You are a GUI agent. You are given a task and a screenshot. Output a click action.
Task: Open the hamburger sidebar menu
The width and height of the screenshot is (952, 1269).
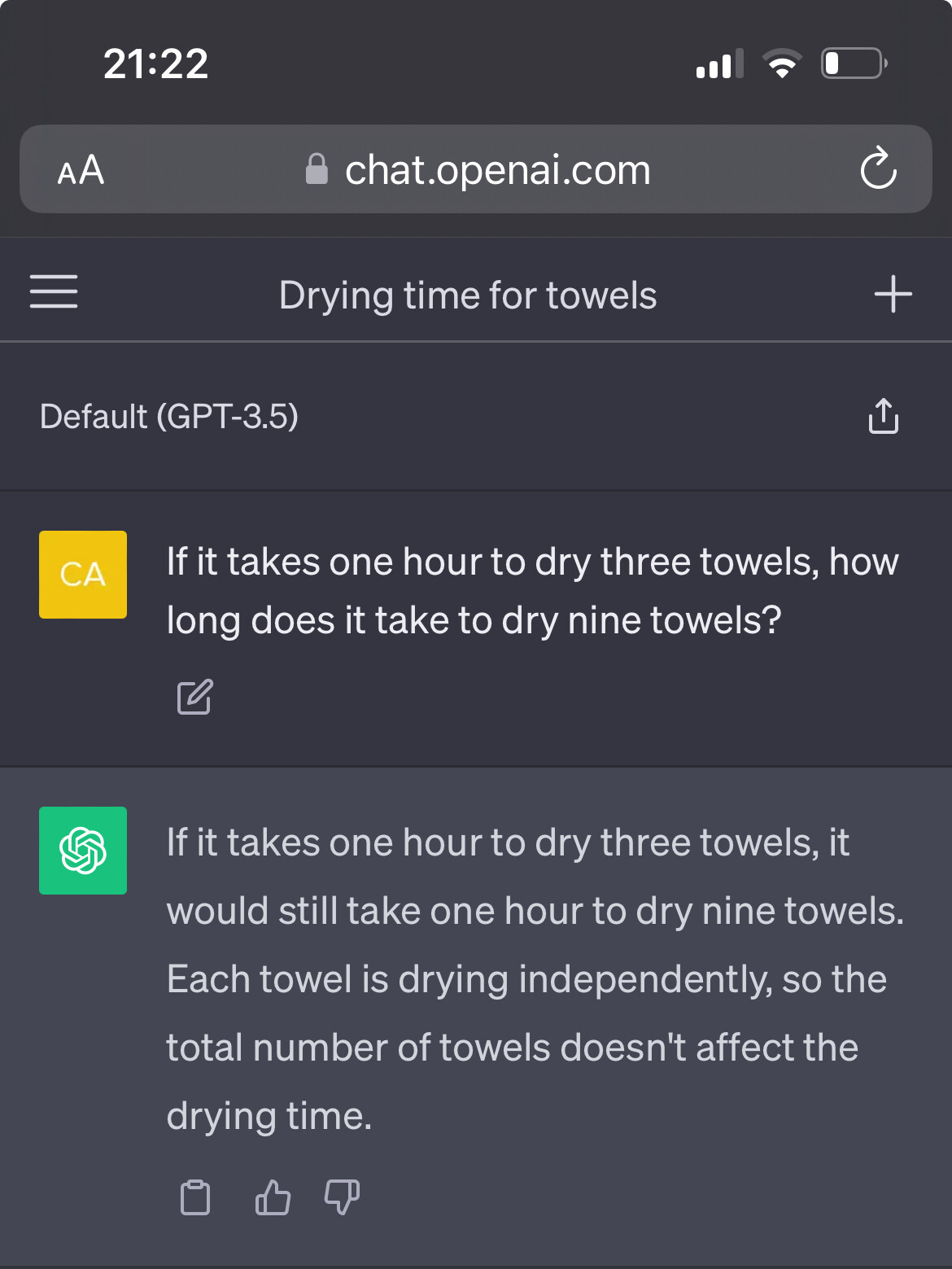click(x=54, y=291)
